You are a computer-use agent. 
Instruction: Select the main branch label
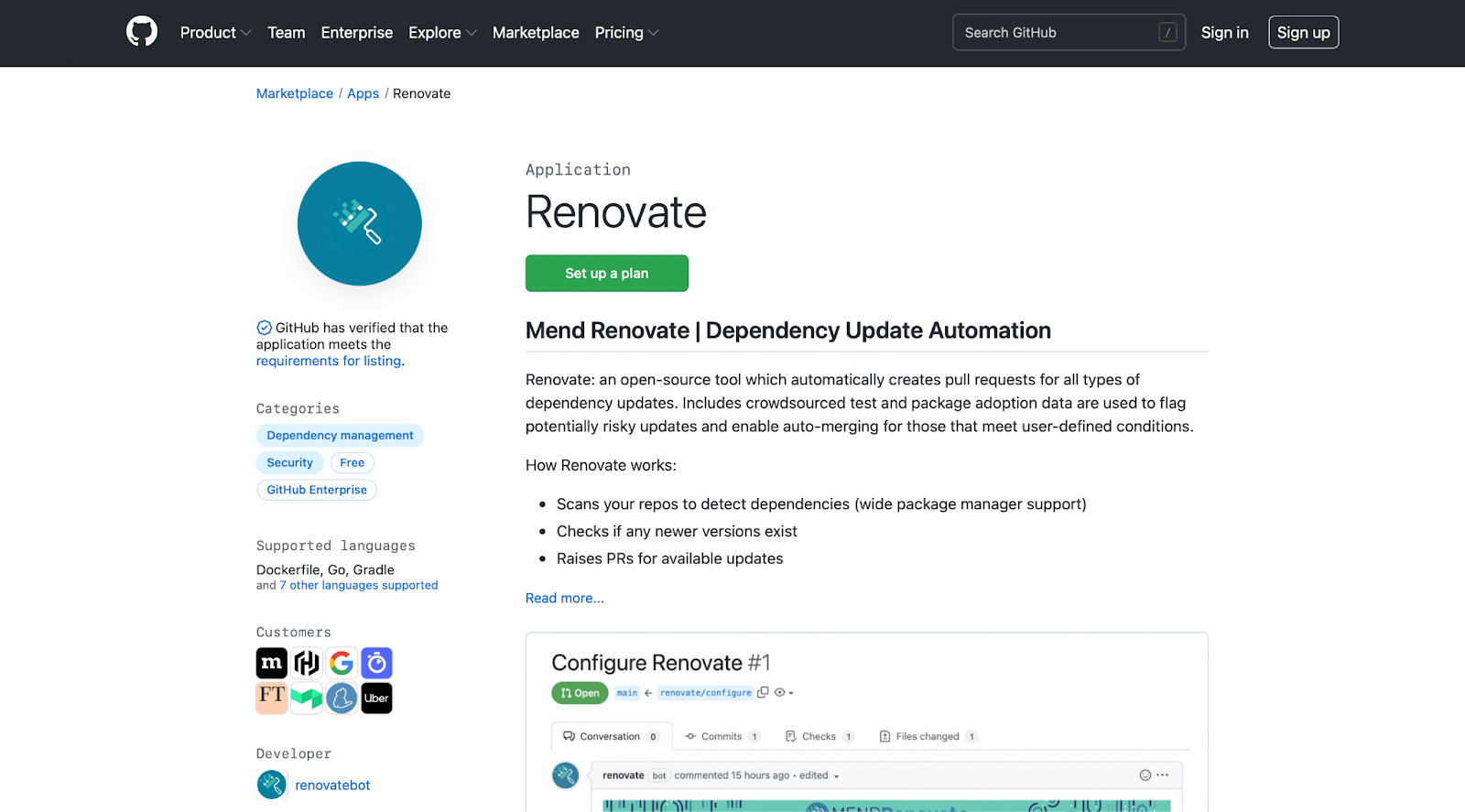coord(627,693)
